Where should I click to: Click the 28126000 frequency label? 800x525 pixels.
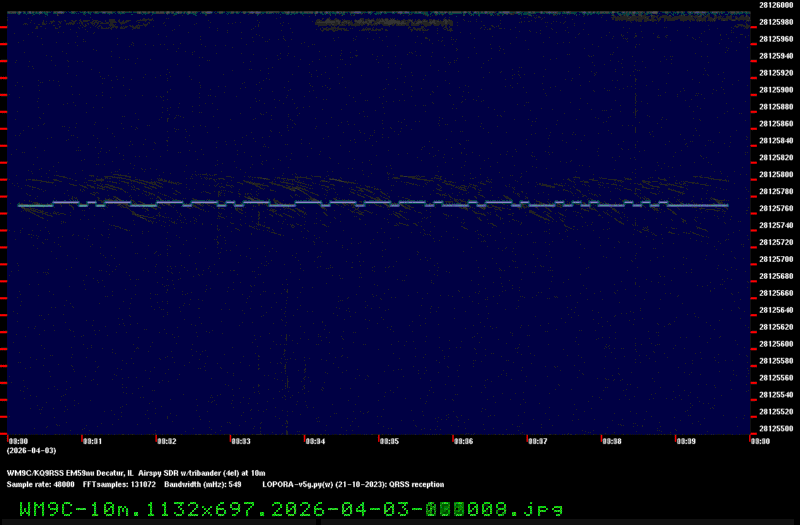pyautogui.click(x=776, y=4)
